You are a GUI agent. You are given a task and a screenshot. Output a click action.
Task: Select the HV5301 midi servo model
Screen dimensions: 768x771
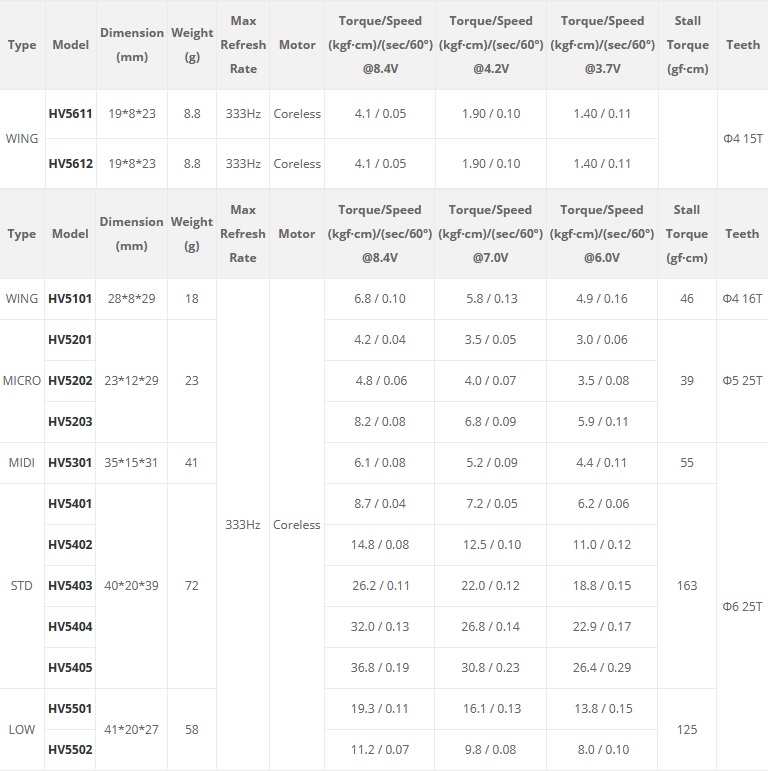pos(70,463)
